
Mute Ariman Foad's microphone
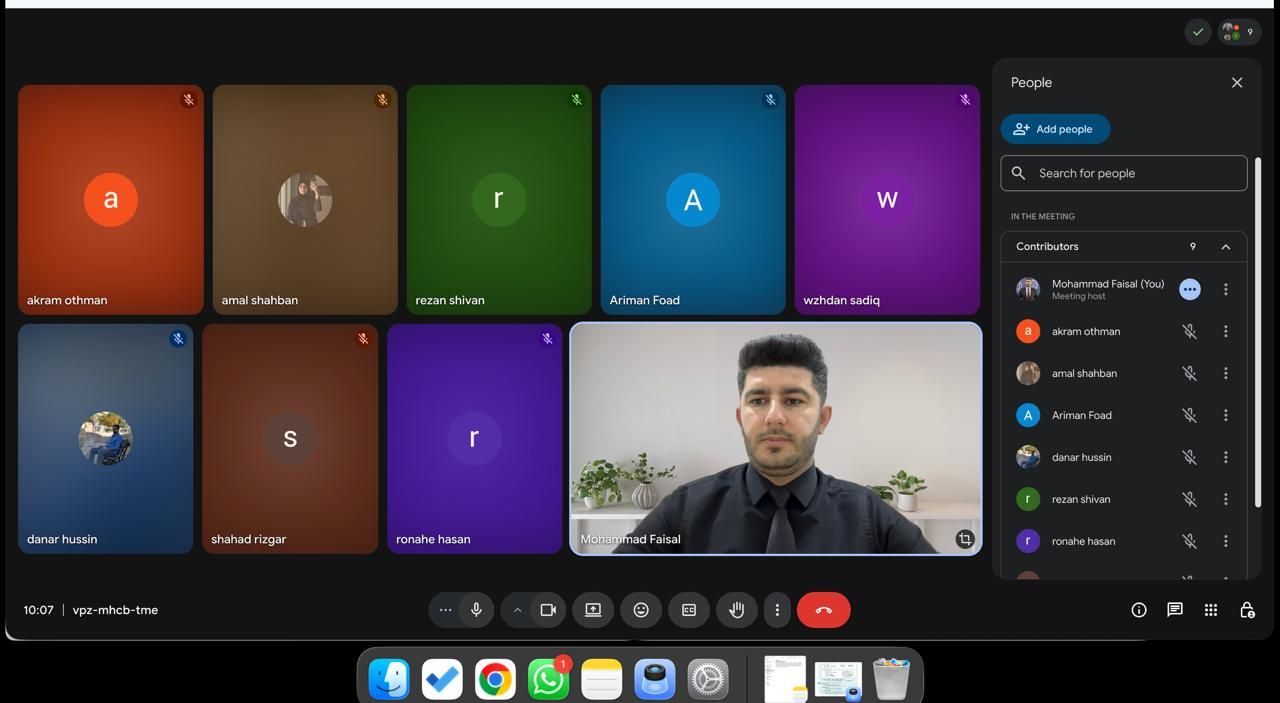tap(1189, 415)
